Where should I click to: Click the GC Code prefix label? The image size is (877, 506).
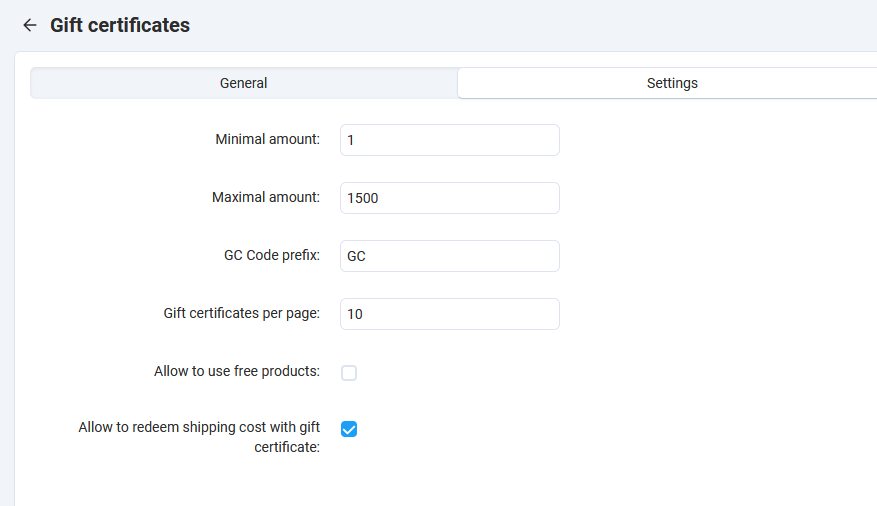[x=272, y=256]
